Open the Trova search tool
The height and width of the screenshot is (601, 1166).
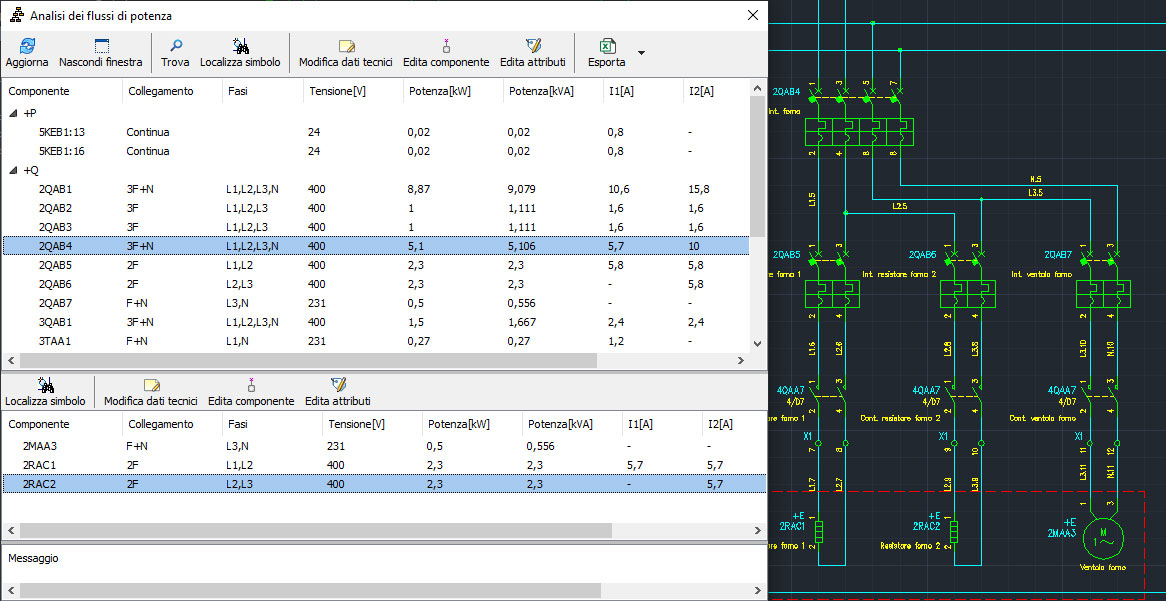point(175,46)
